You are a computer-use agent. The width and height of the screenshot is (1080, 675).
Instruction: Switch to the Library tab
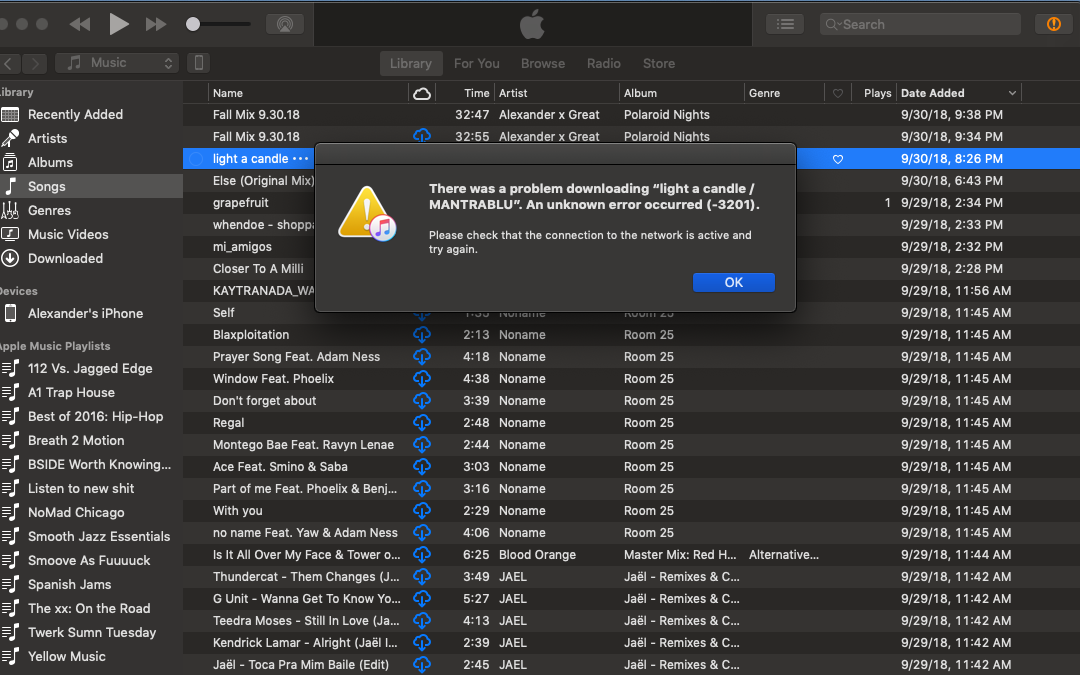pyautogui.click(x=411, y=63)
